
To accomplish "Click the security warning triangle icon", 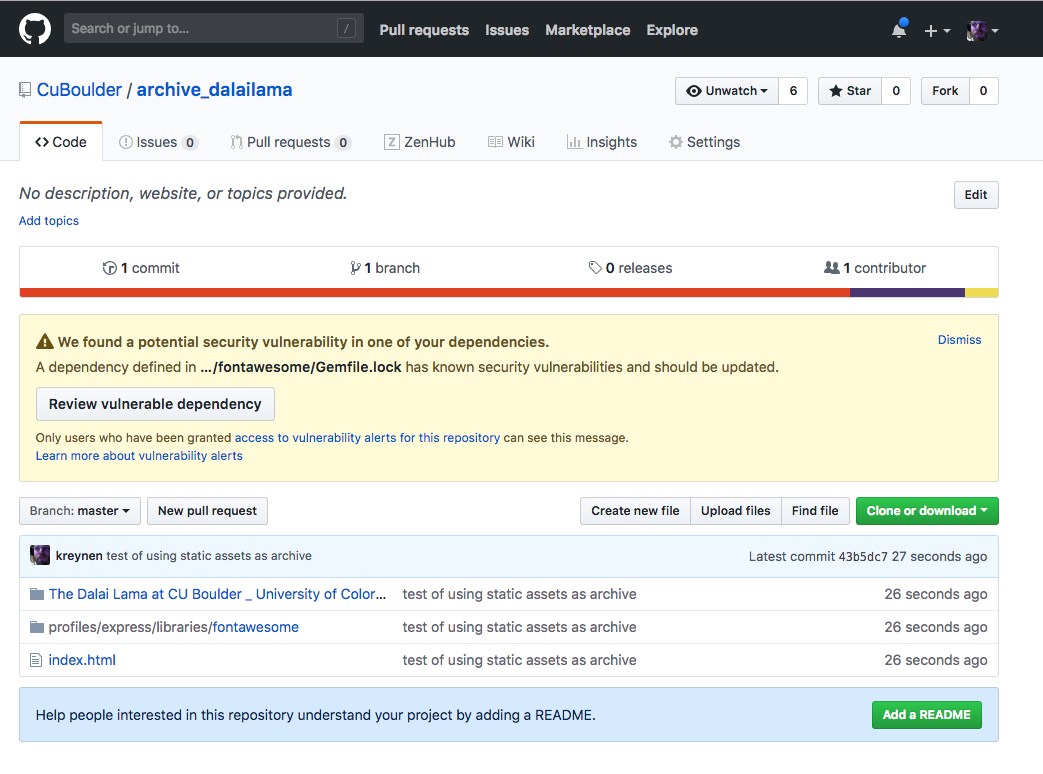I will (45, 342).
